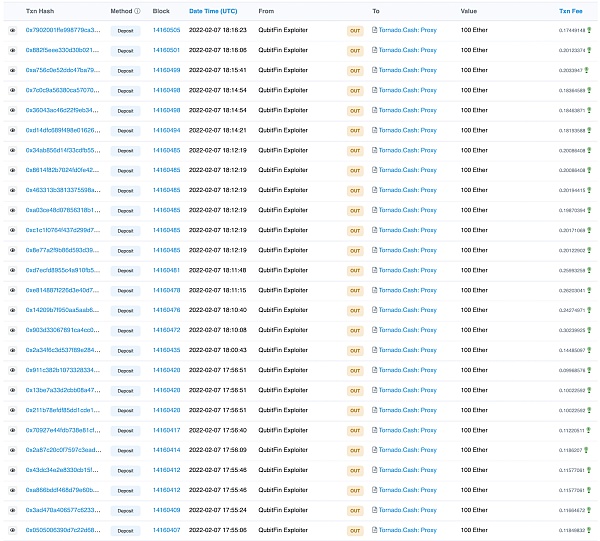Screen dimensions: 600x541
Task: Toggle the Date Time (UTC) column format
Action: [x=213, y=11]
